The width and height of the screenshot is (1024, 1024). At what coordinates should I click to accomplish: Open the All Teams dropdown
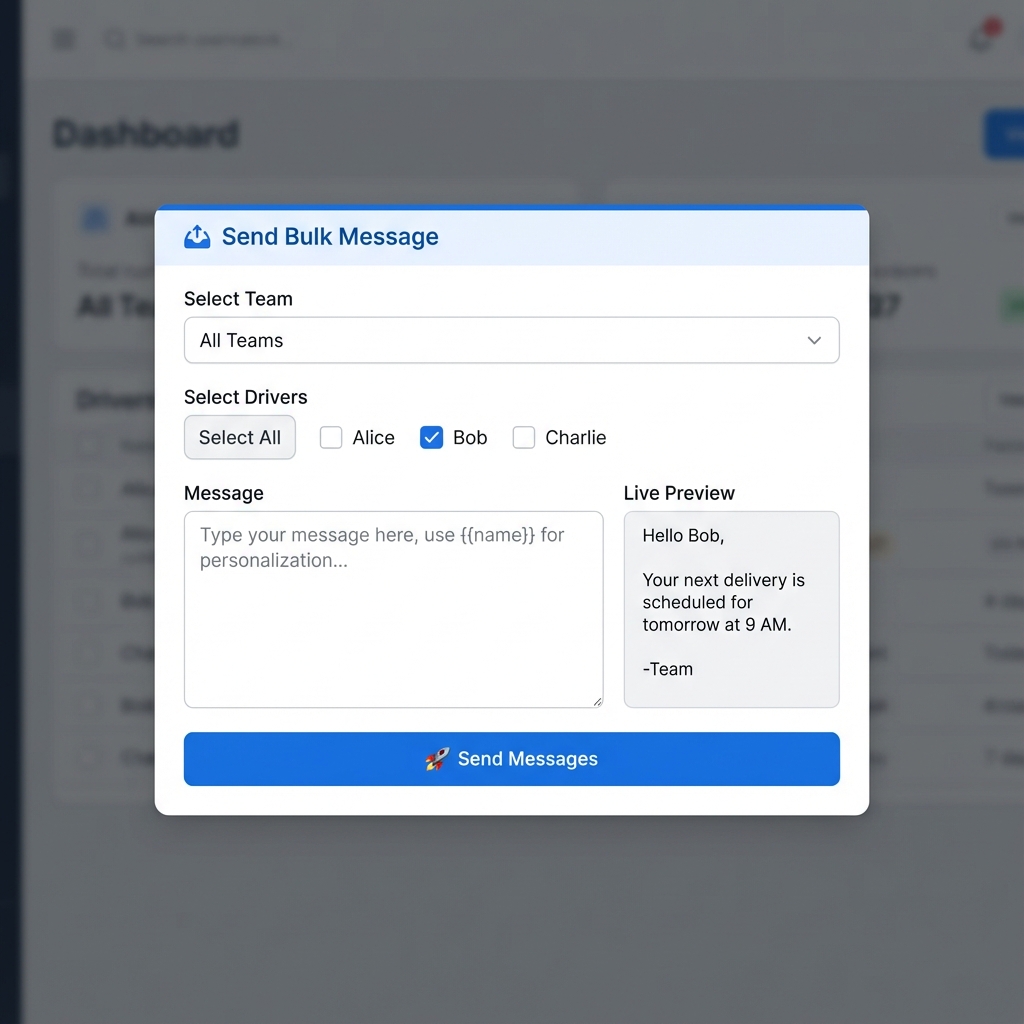pyautogui.click(x=511, y=340)
